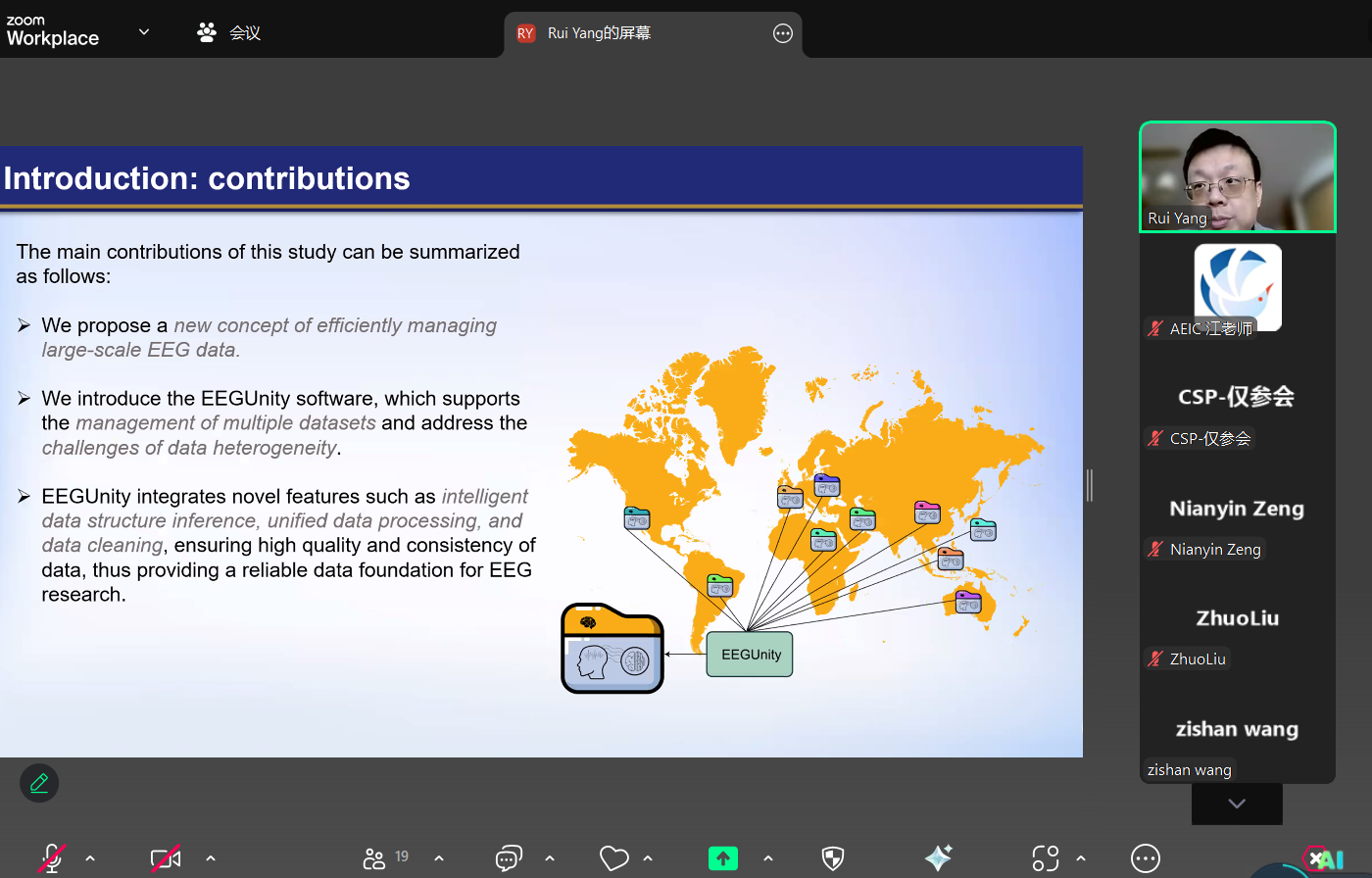Open the More ellipsis in bottom toolbar
Image resolution: width=1372 pixels, height=878 pixels.
(x=1145, y=858)
